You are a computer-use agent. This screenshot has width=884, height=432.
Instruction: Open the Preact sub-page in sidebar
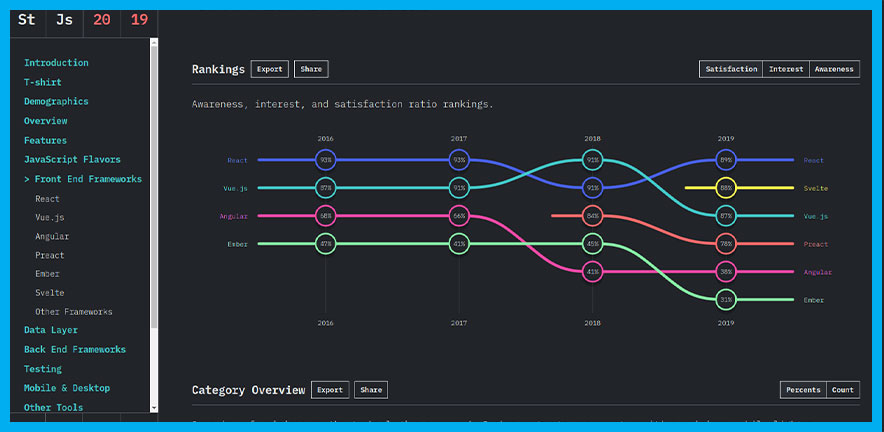coord(50,255)
